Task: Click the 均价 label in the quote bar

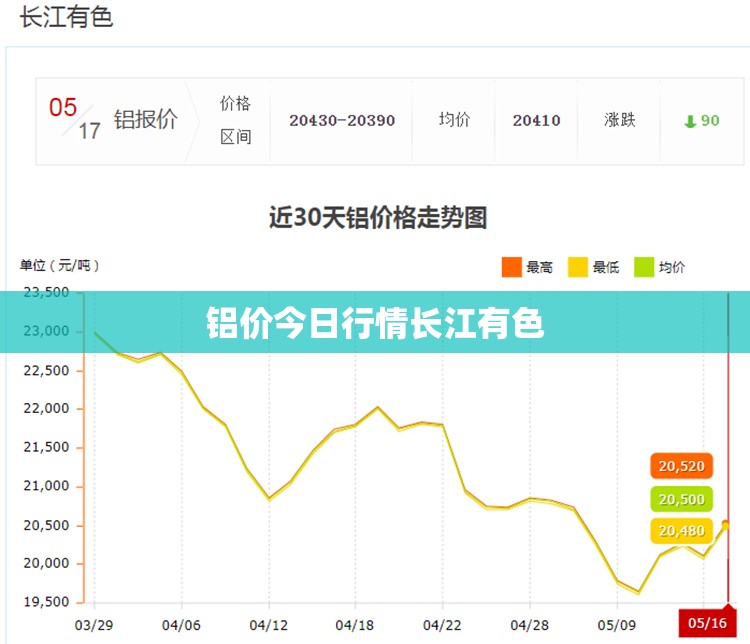Action: 454,120
